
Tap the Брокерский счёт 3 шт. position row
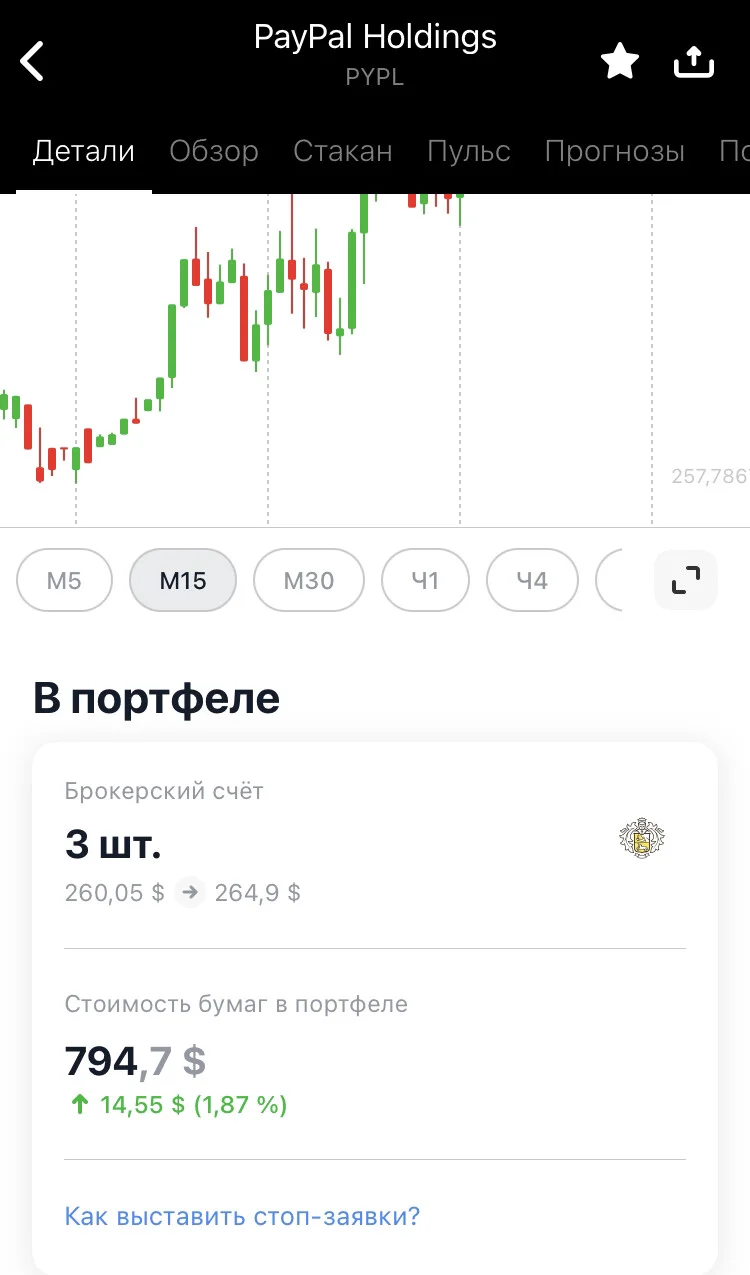pos(375,847)
